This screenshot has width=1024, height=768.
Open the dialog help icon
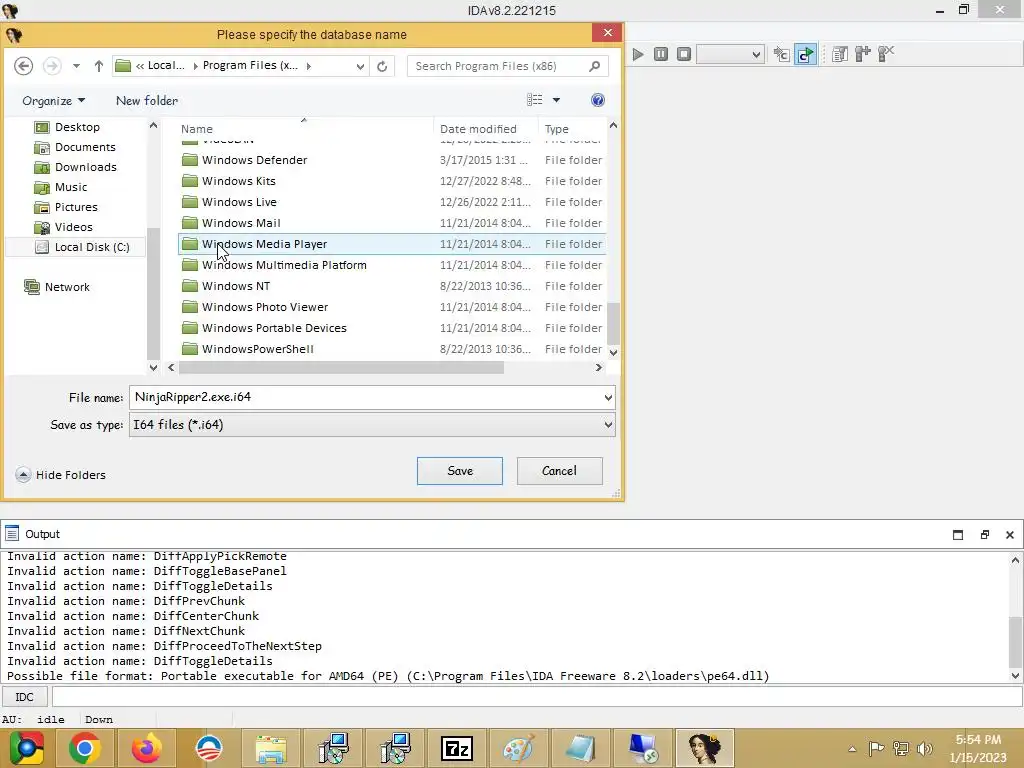point(598,100)
